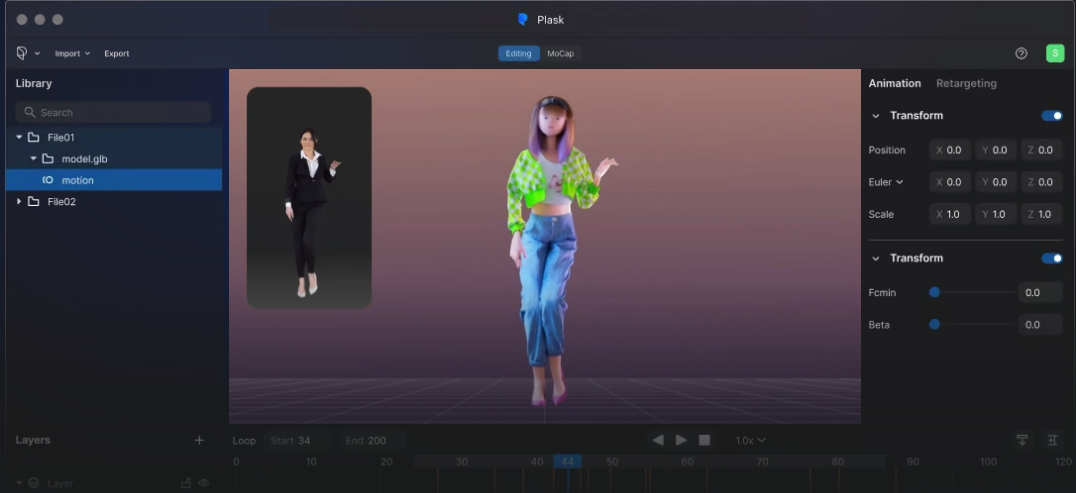Image resolution: width=1076 pixels, height=493 pixels.
Task: Click the Euler X value field
Action: coord(950,182)
